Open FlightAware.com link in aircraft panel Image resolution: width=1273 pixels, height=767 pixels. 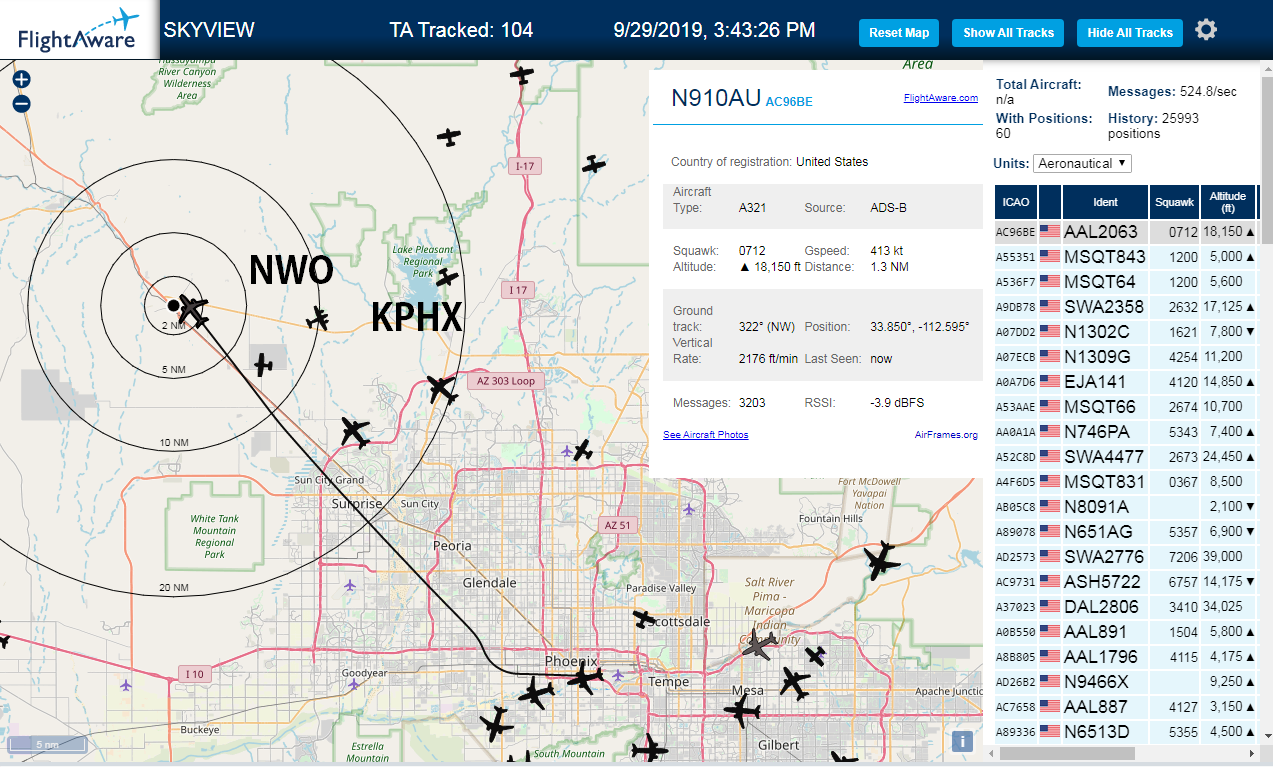941,98
